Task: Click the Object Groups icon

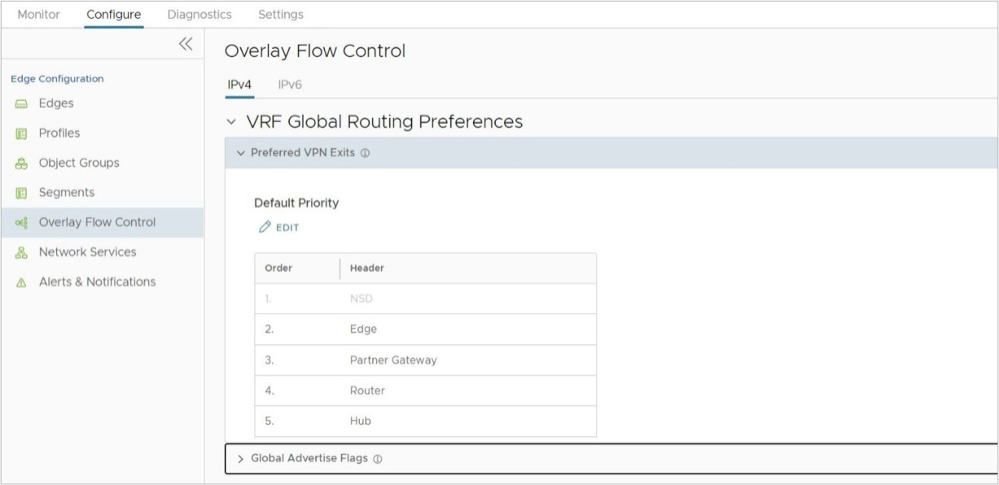Action: [21, 163]
